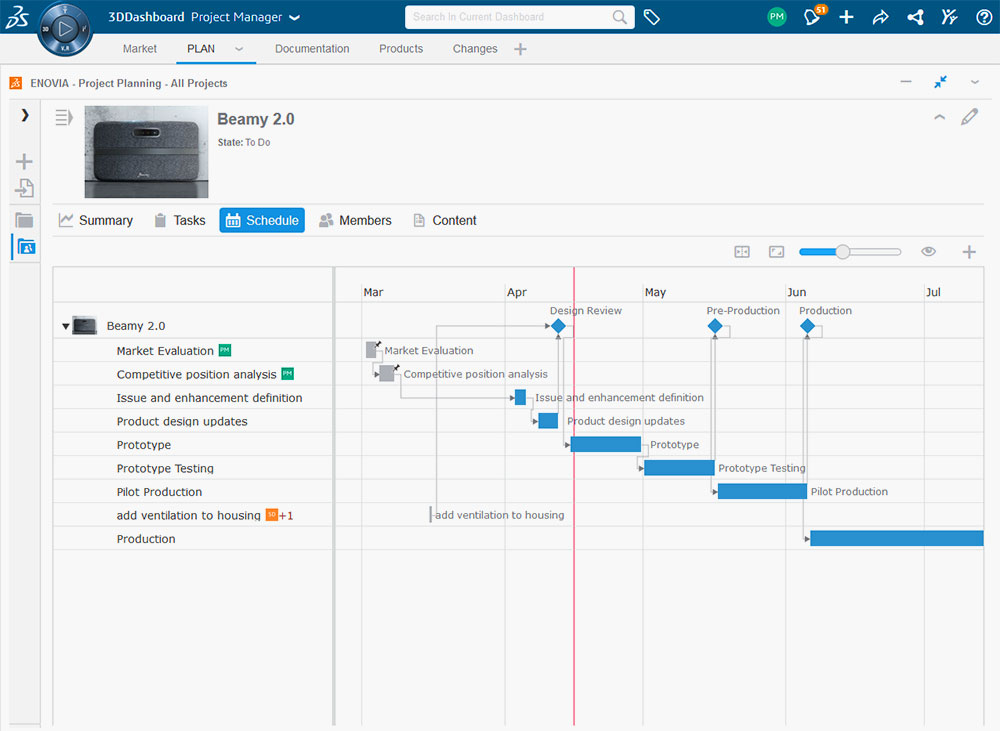Click the Design Review milestone diamond

pyautogui.click(x=558, y=326)
